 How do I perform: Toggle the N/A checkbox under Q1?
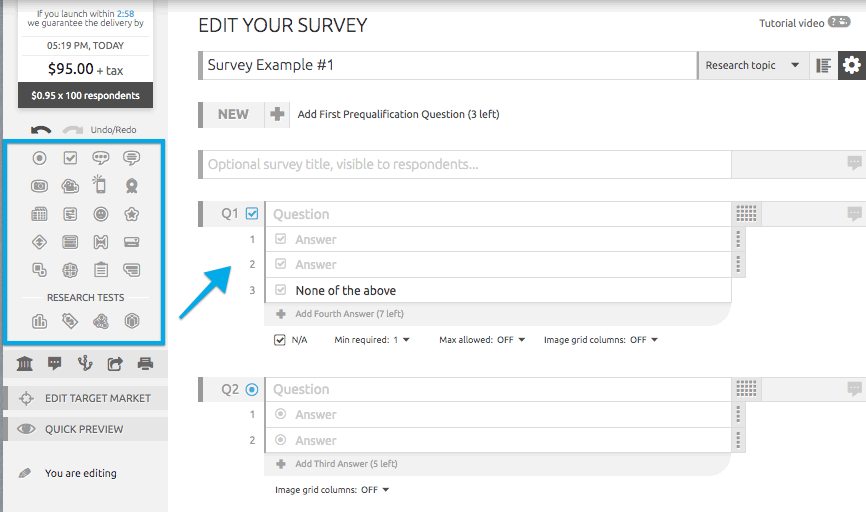click(x=280, y=340)
